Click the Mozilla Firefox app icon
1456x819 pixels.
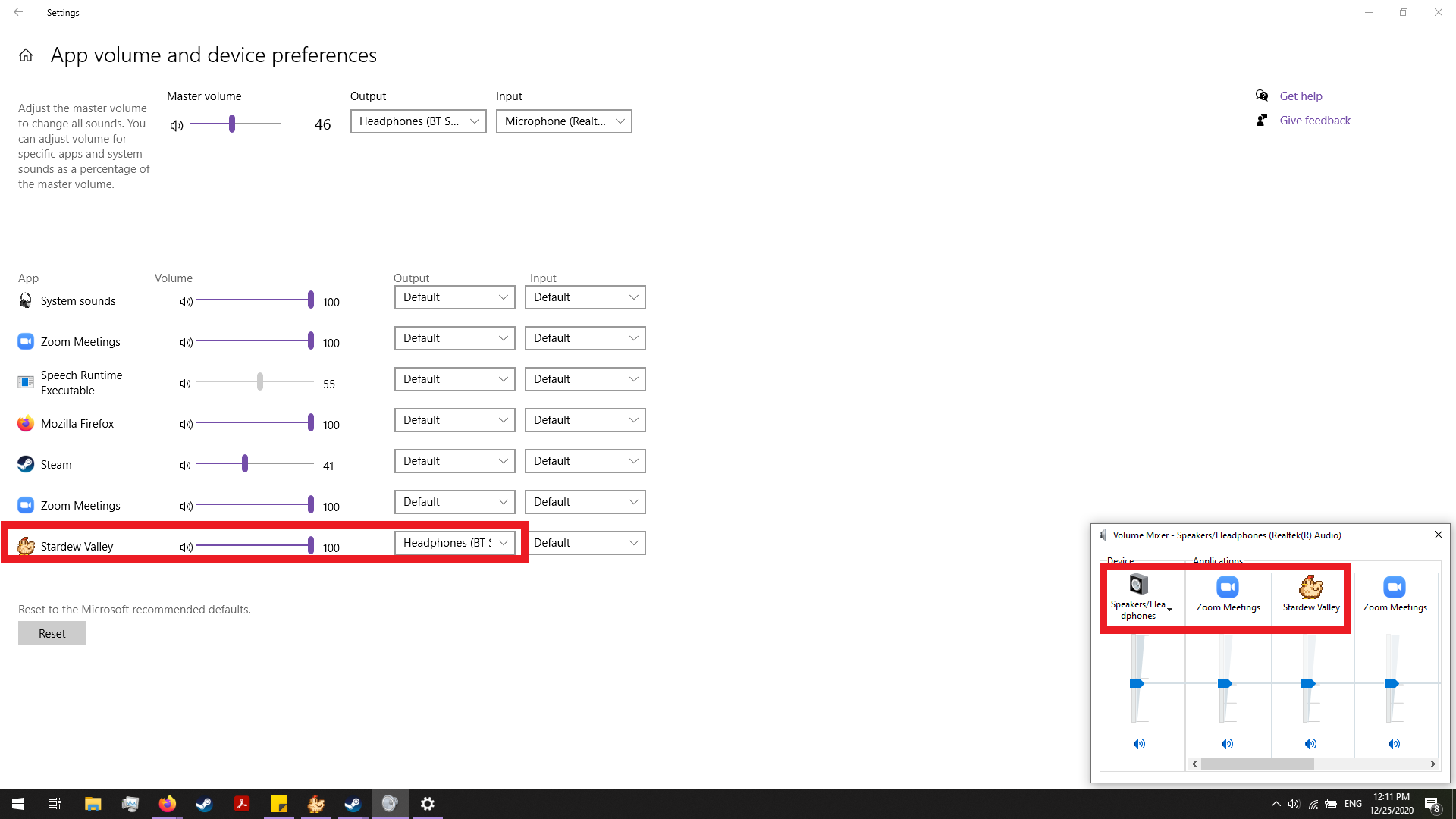pos(26,423)
